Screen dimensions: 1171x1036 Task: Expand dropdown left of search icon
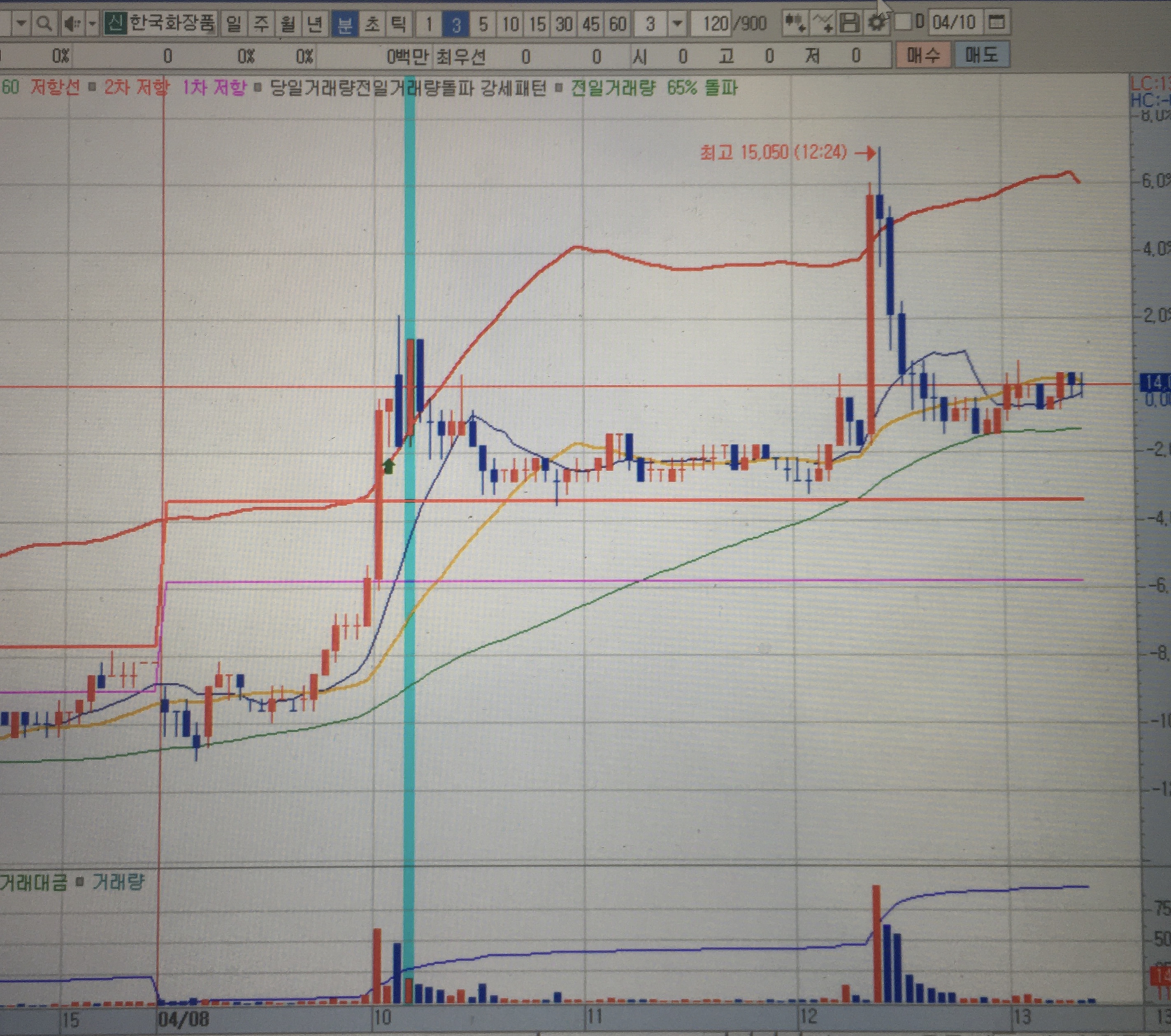pyautogui.click(x=21, y=23)
